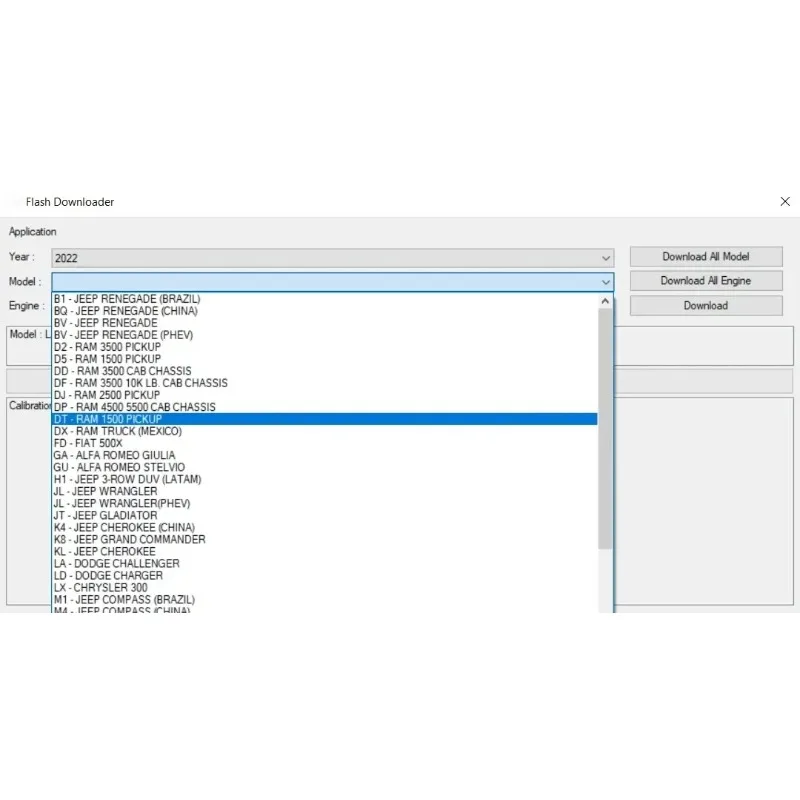This screenshot has width=800, height=800.
Task: Select H1 - JEEP 3-ROW DUV (LATAM)
Action: tap(324, 480)
